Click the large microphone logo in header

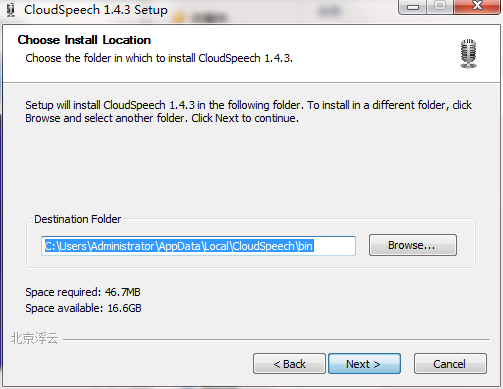coord(468,54)
